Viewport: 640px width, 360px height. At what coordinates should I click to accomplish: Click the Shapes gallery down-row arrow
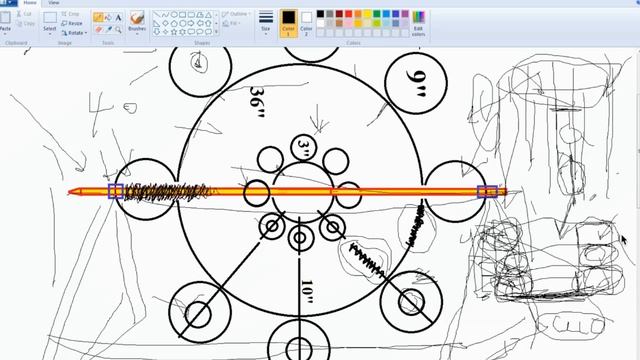point(216,23)
